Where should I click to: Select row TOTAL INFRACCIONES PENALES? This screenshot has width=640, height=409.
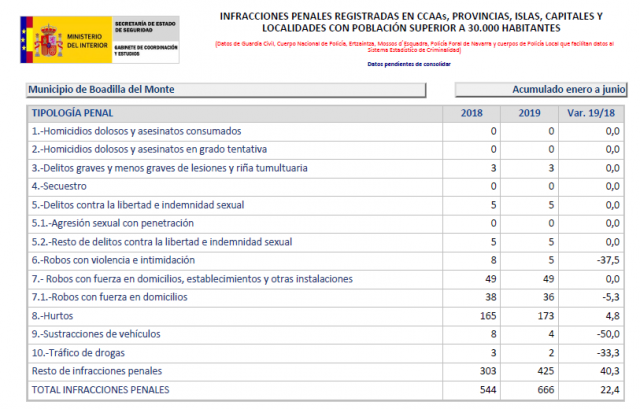(325, 390)
